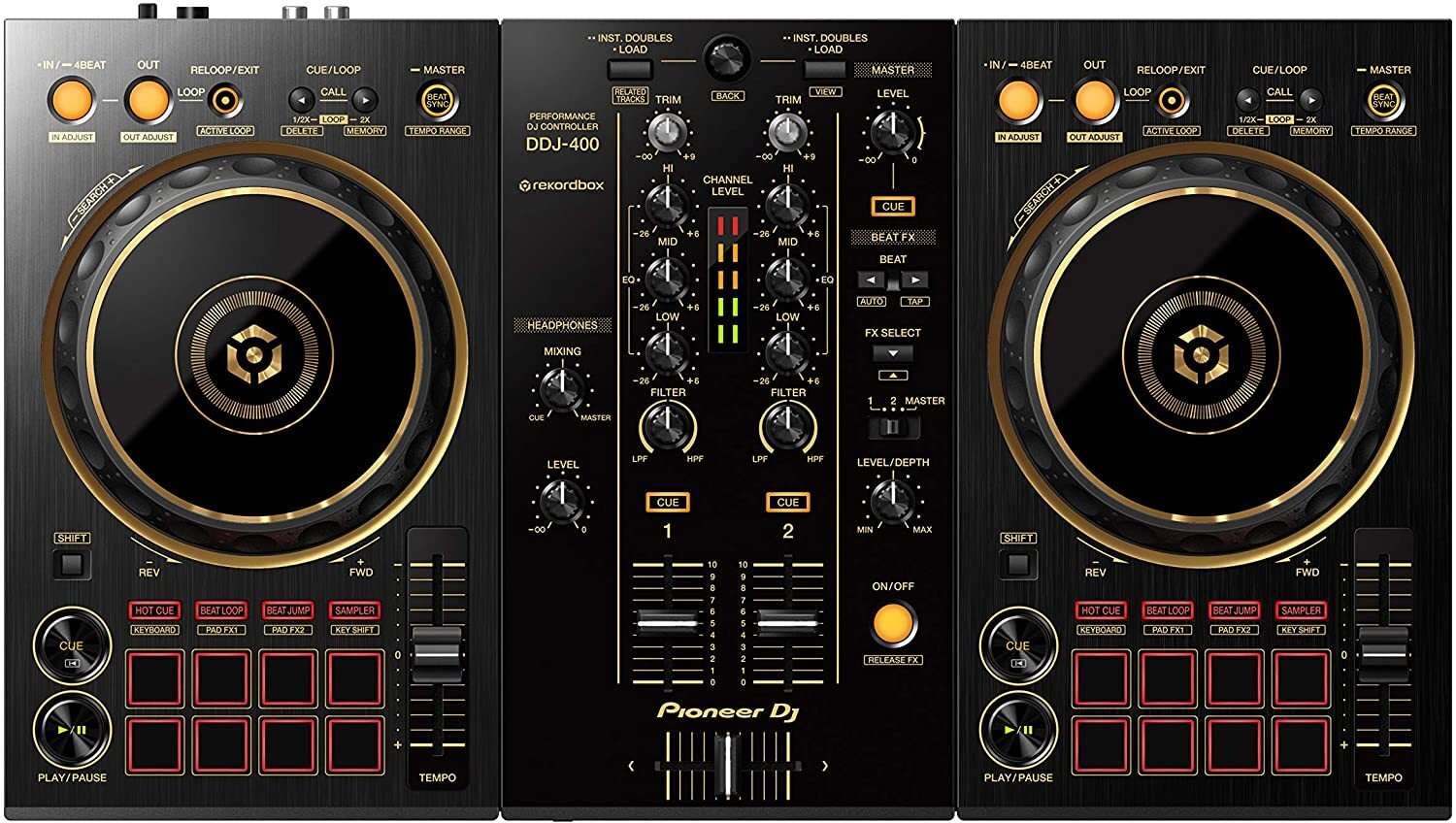Select BEAT LOOP pad mode on left deck
The height and width of the screenshot is (823, 1456).
[x=221, y=610]
